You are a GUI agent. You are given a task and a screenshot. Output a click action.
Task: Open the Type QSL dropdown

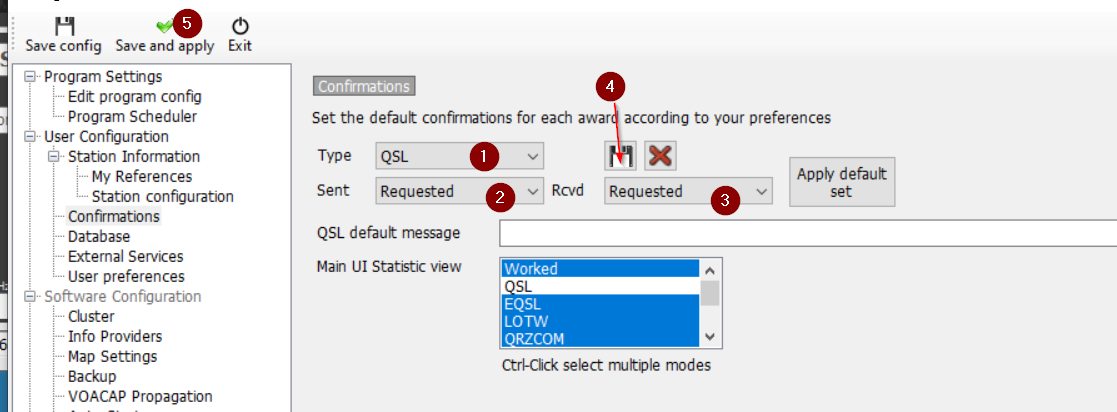pos(459,156)
